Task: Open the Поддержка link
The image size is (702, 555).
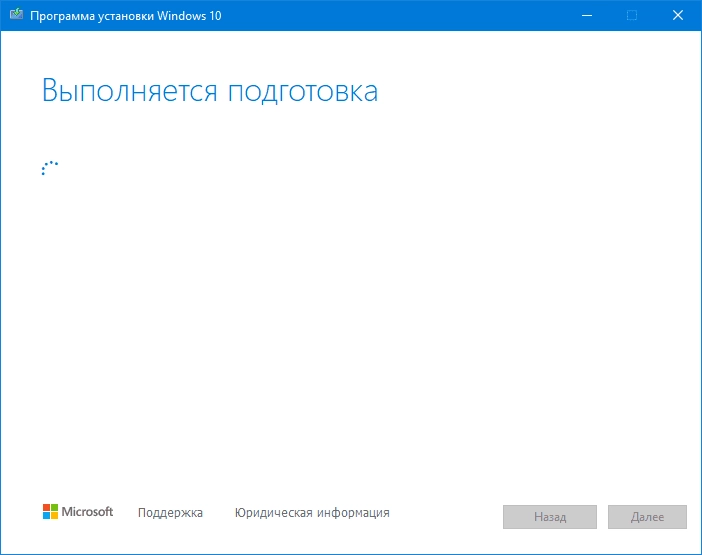Action: click(x=170, y=512)
